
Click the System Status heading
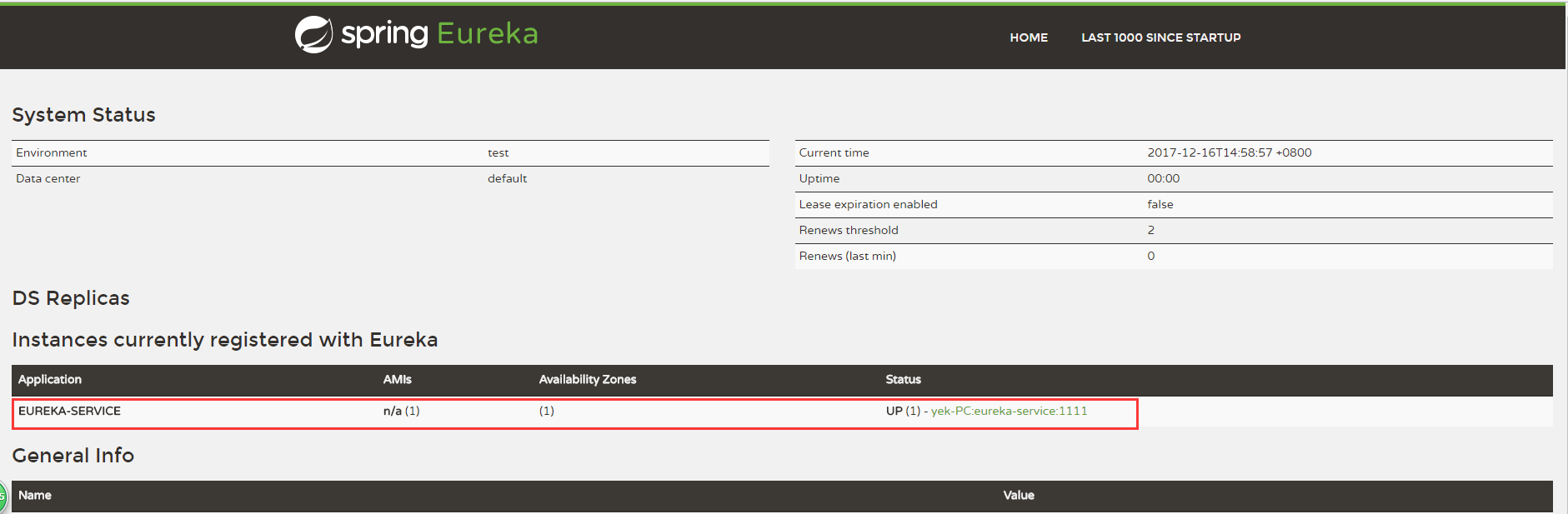pos(83,115)
